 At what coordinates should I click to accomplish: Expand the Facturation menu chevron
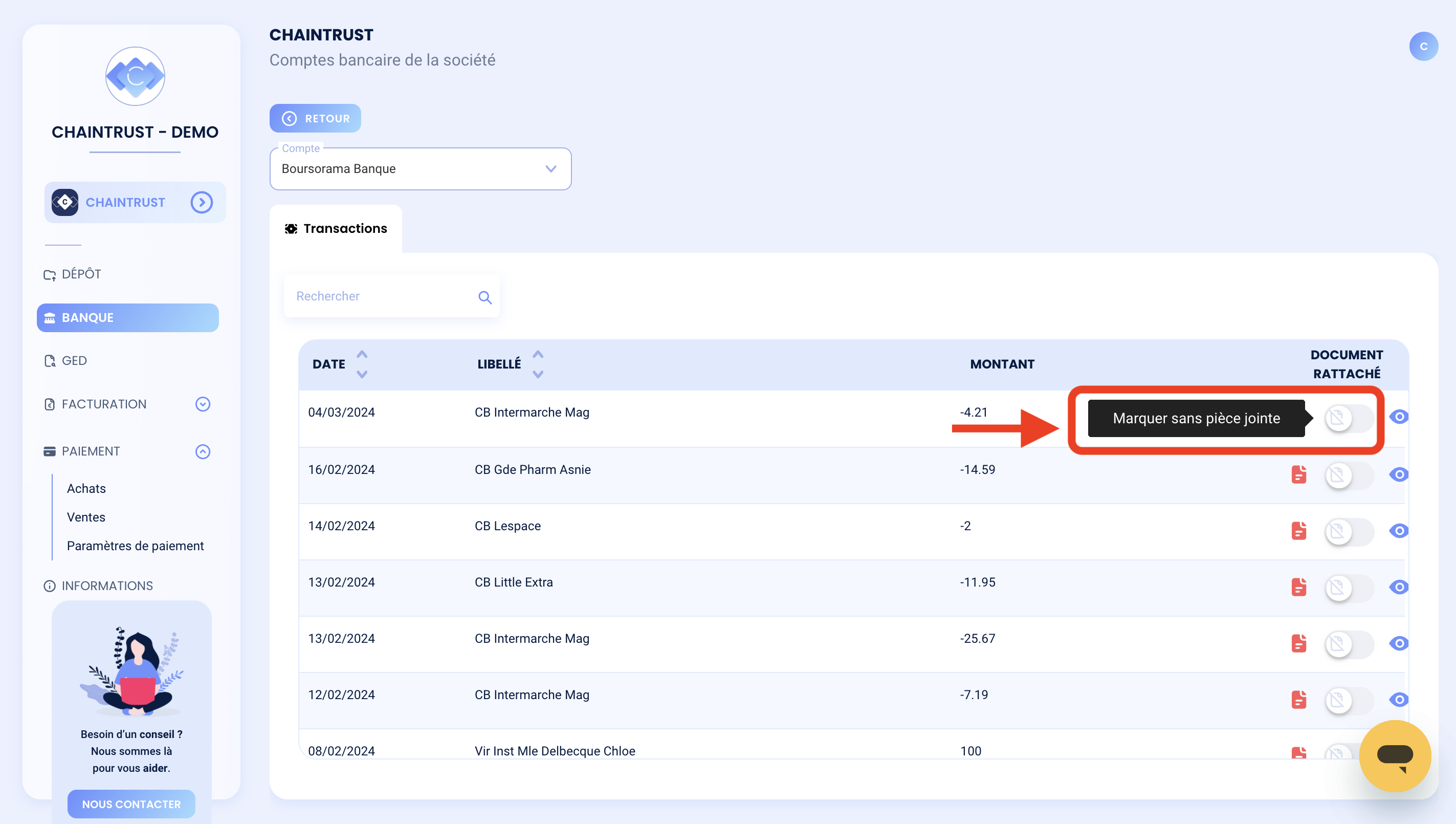pos(203,404)
